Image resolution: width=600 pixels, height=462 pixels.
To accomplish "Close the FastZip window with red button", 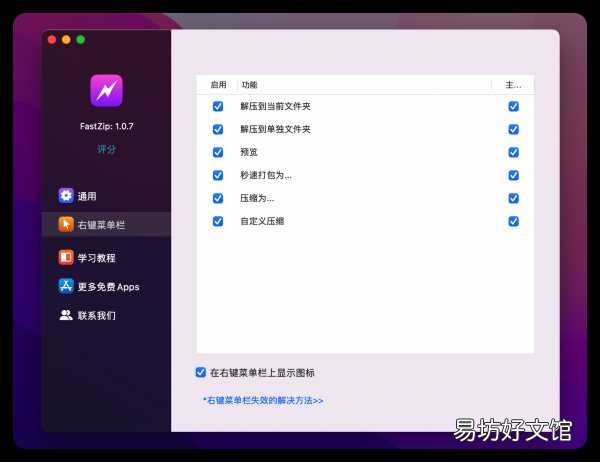I will click(52, 39).
